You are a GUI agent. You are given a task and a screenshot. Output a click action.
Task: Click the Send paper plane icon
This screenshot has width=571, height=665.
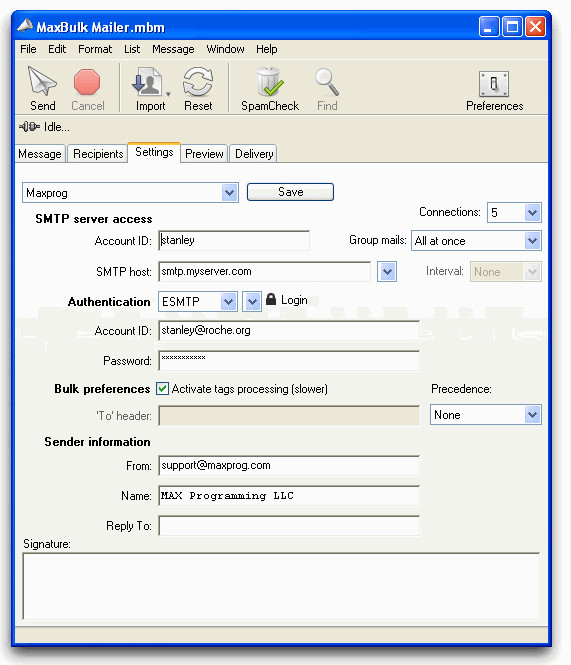pos(42,81)
